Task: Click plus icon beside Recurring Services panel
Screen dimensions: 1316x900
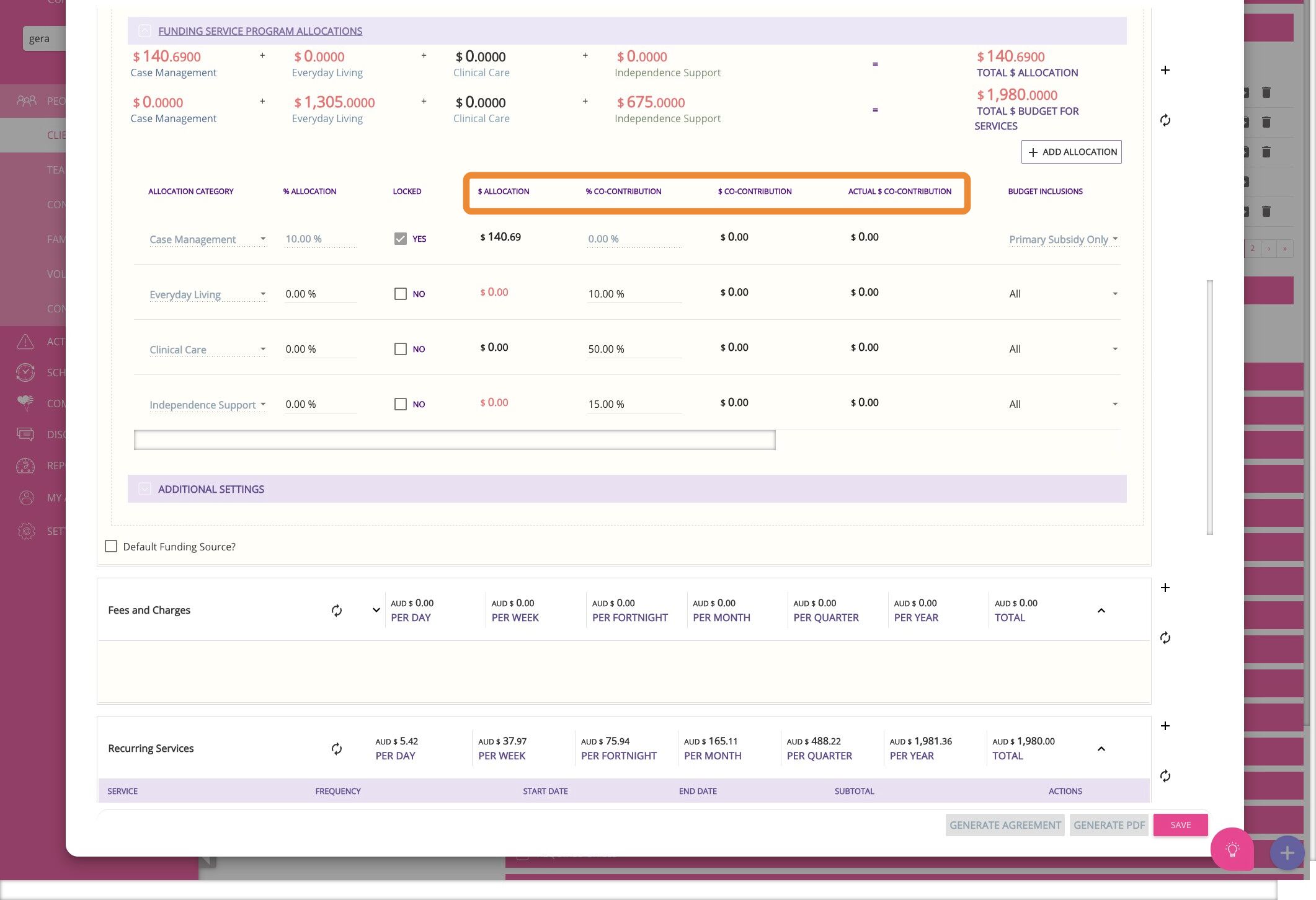Action: pyautogui.click(x=1165, y=726)
